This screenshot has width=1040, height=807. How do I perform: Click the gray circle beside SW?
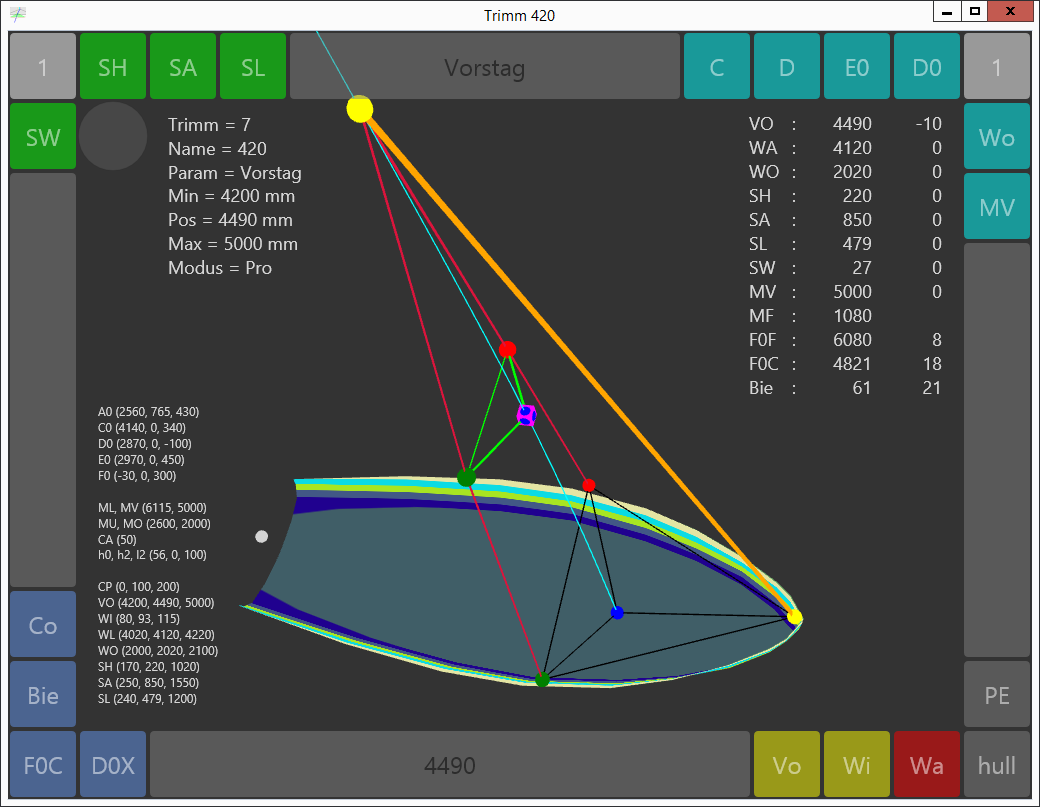pyautogui.click(x=113, y=136)
